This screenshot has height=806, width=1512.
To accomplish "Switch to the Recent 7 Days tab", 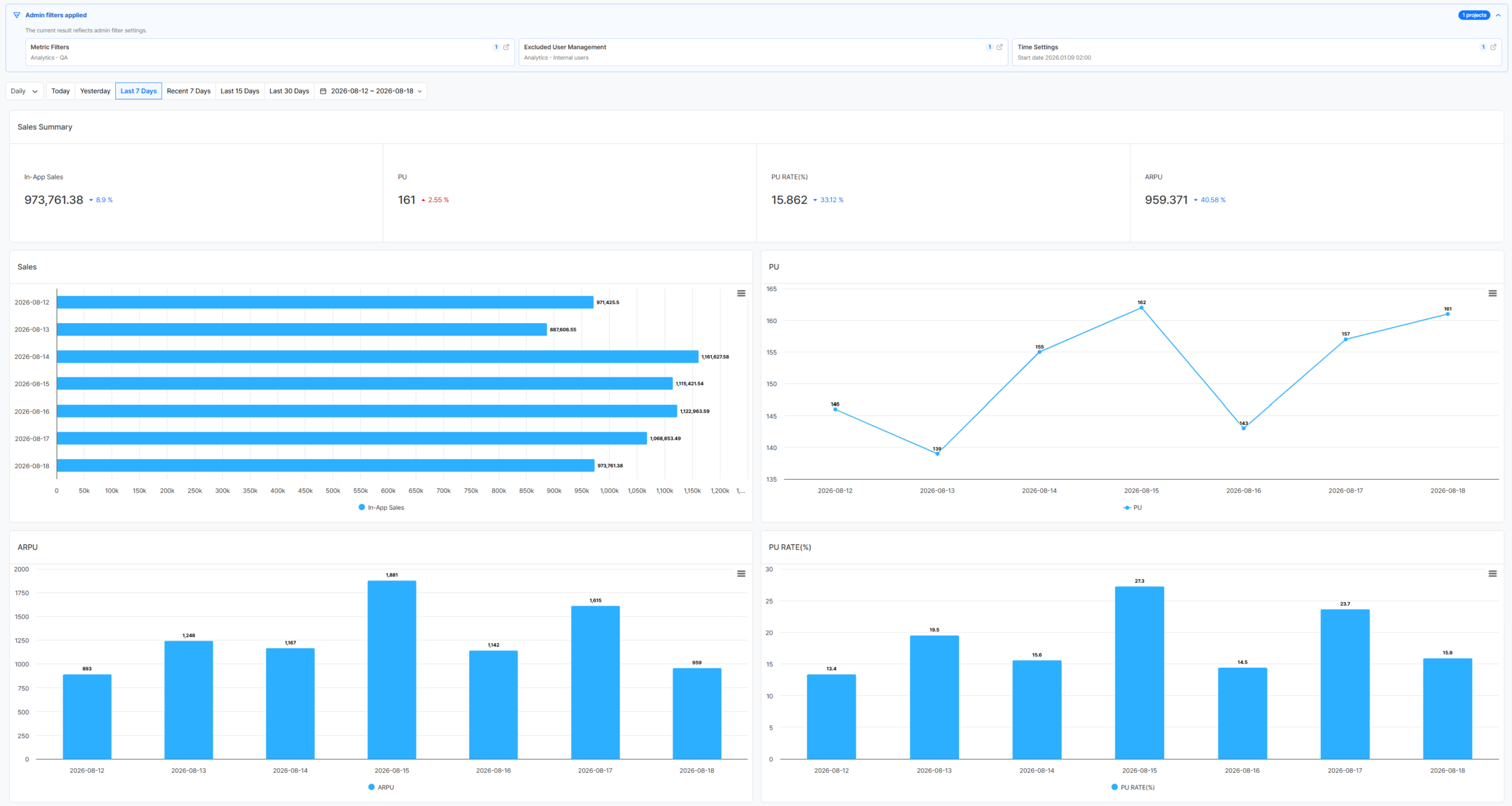I will (188, 92).
